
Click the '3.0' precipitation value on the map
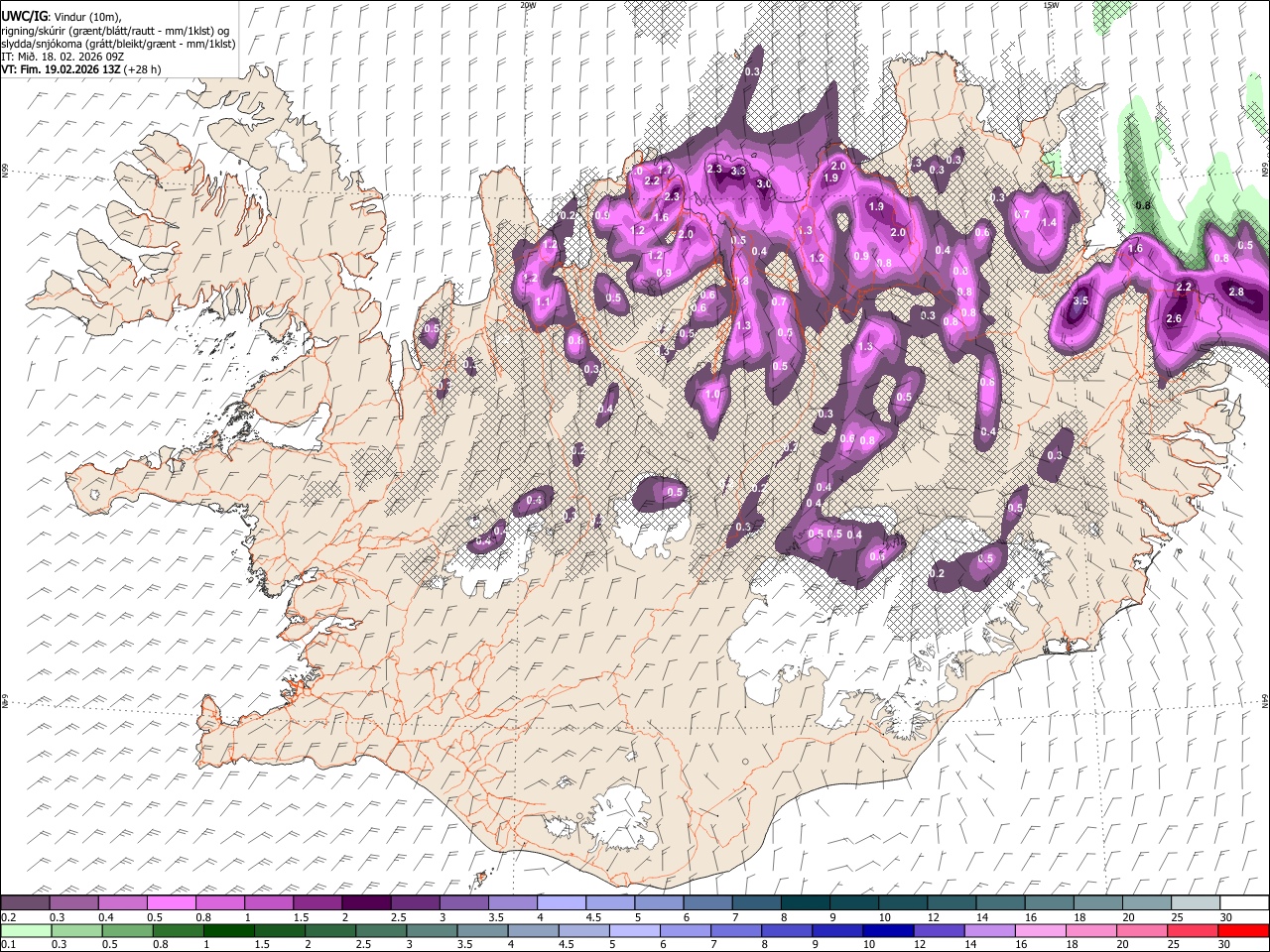764,183
